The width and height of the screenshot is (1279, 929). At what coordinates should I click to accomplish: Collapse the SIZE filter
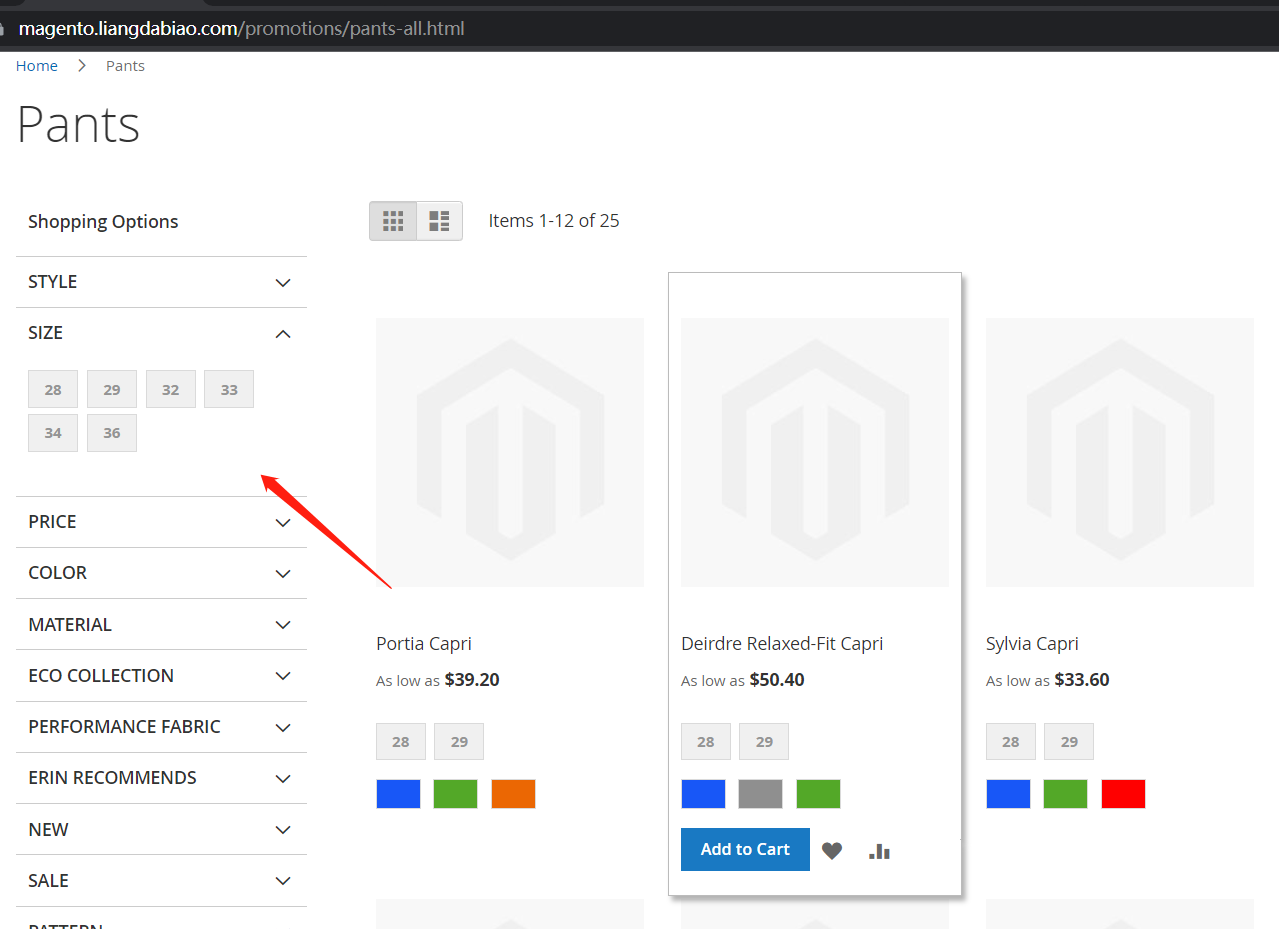tap(161, 333)
